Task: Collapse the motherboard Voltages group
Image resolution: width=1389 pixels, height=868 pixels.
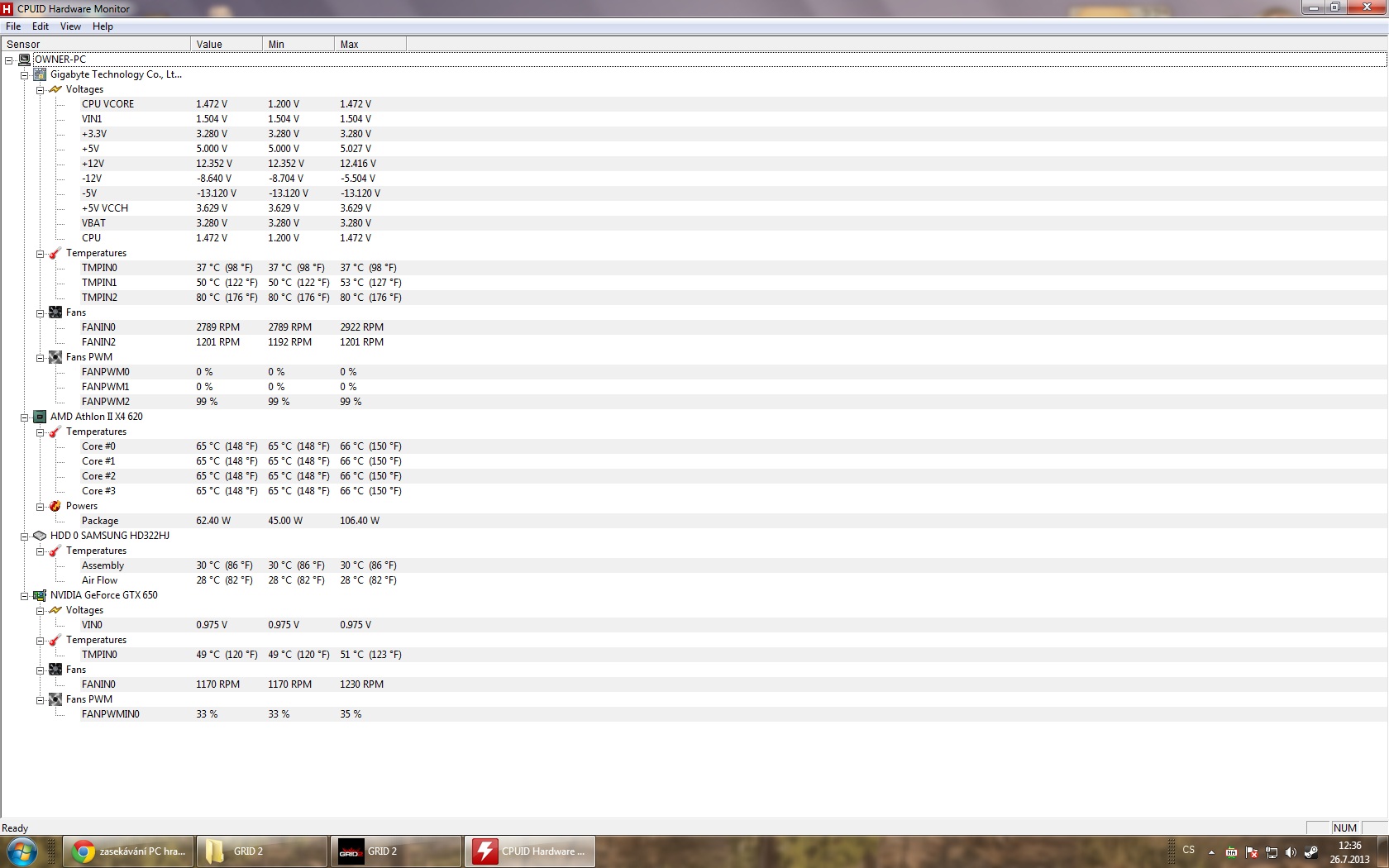Action: [40, 90]
